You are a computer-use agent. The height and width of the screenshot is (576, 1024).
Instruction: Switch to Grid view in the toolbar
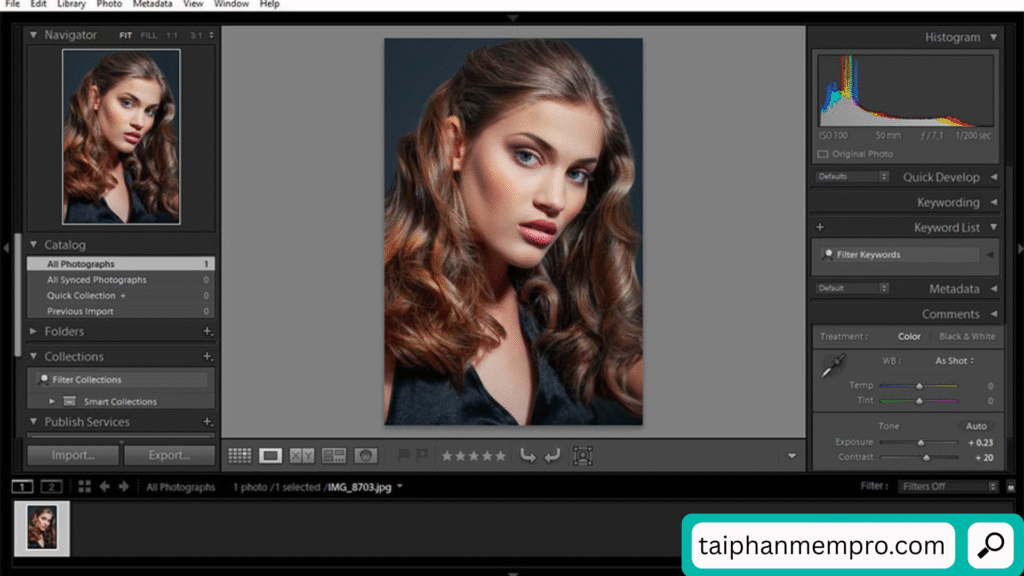tap(239, 456)
